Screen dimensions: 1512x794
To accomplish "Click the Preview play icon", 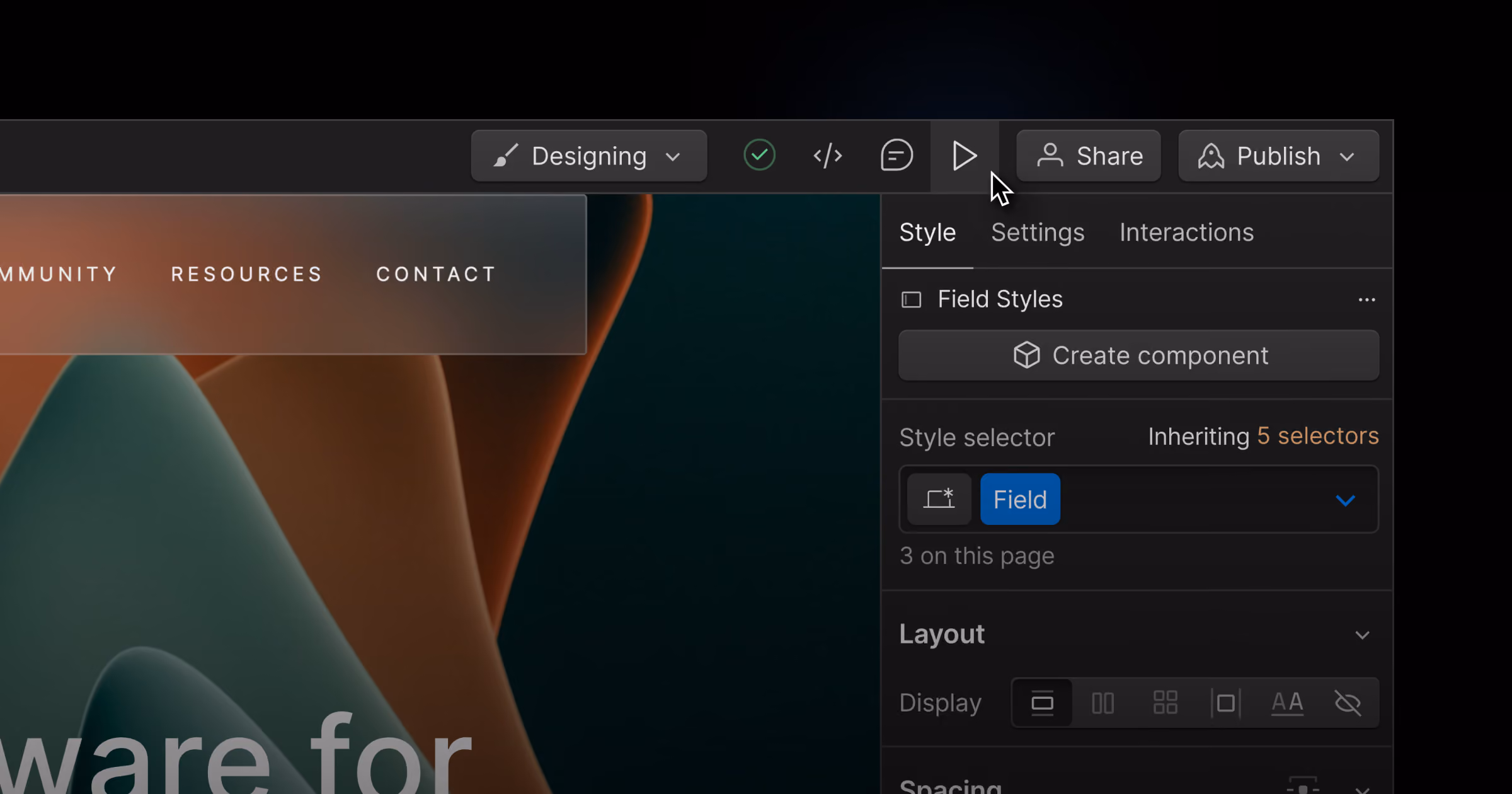I will pyautogui.click(x=965, y=156).
